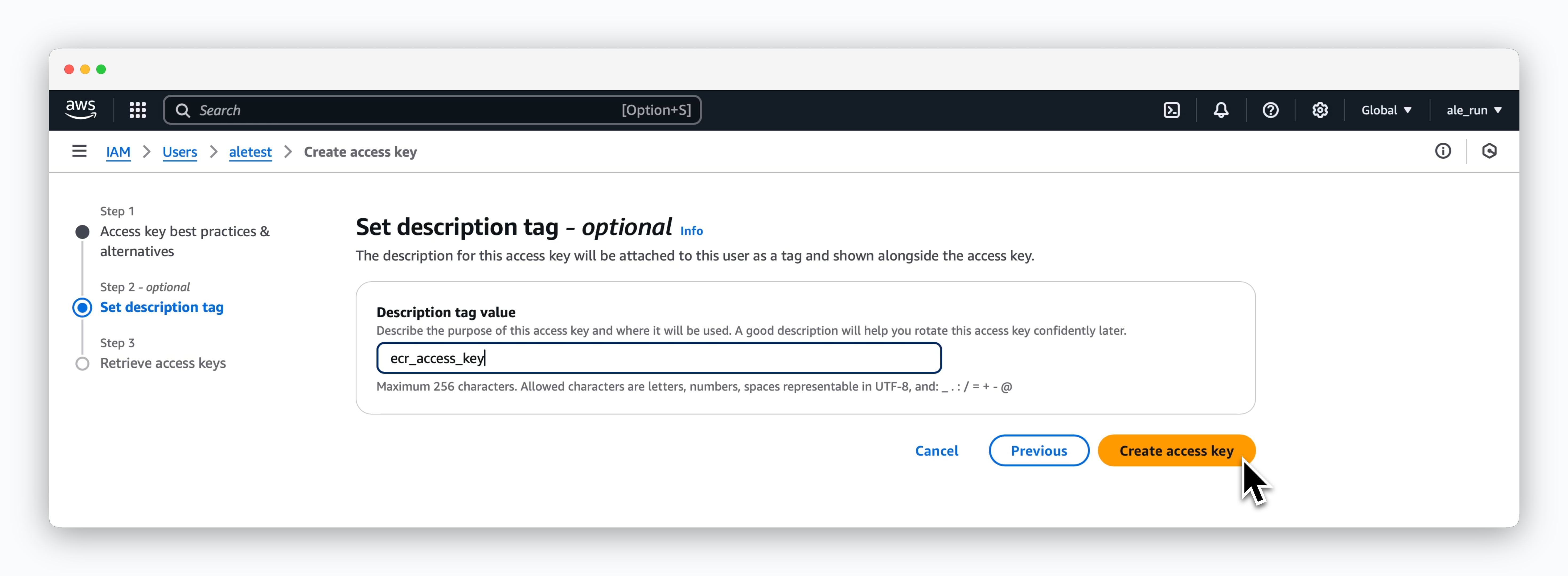
Task: Select Step 1 Access key best practices indicator
Action: [82, 232]
